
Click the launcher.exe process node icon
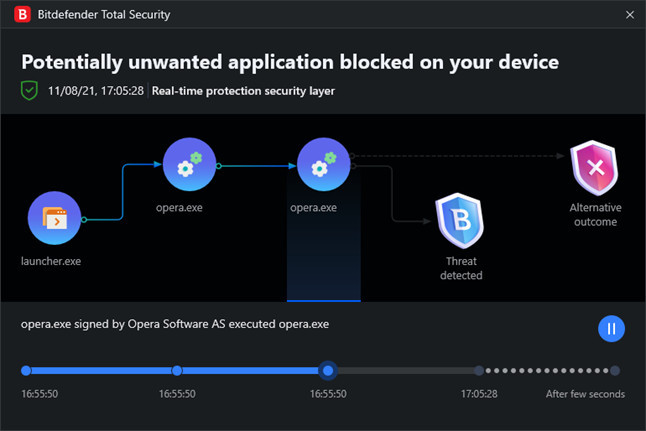click(x=54, y=218)
